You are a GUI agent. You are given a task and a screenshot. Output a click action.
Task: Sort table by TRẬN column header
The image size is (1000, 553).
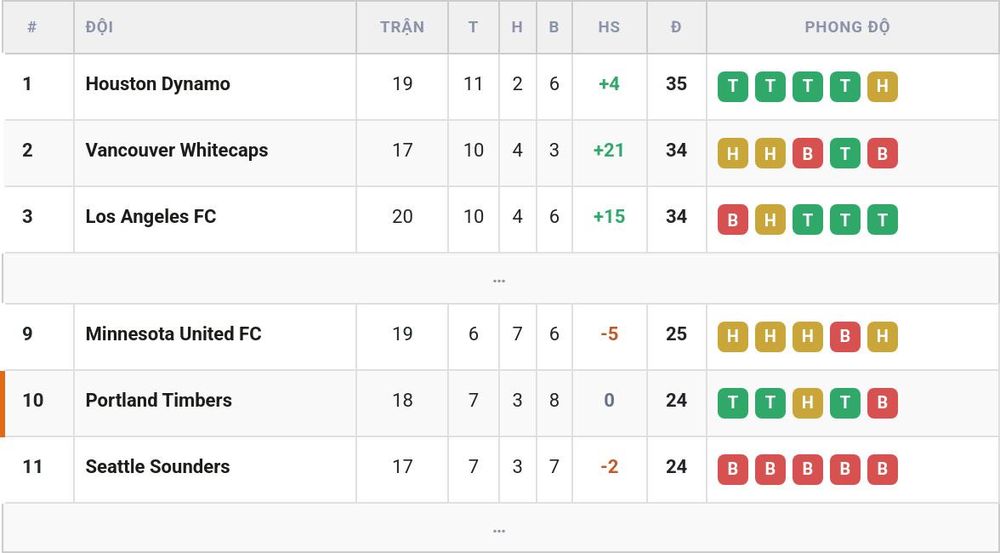402,27
